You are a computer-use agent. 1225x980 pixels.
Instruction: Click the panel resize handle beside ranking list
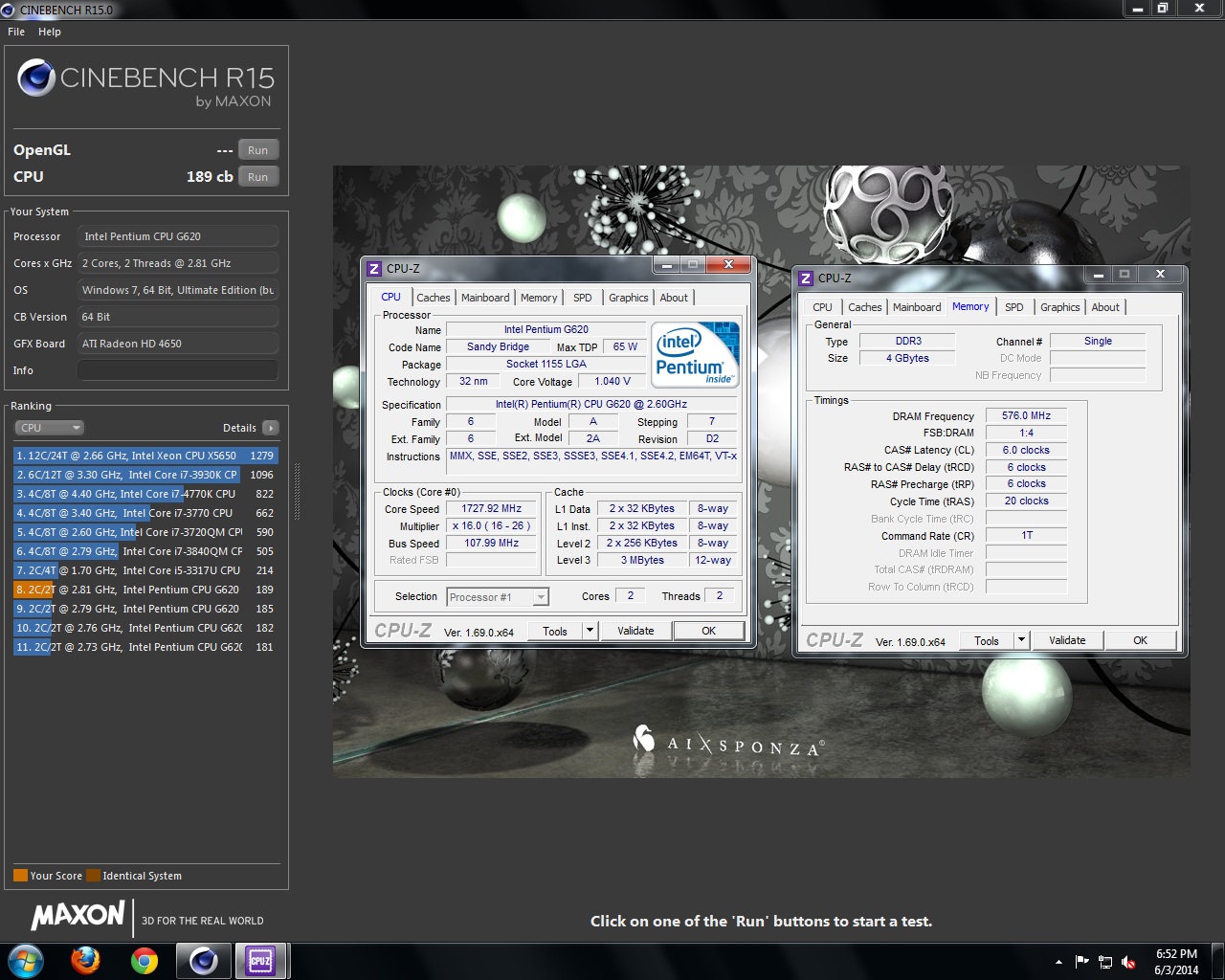pos(297,493)
